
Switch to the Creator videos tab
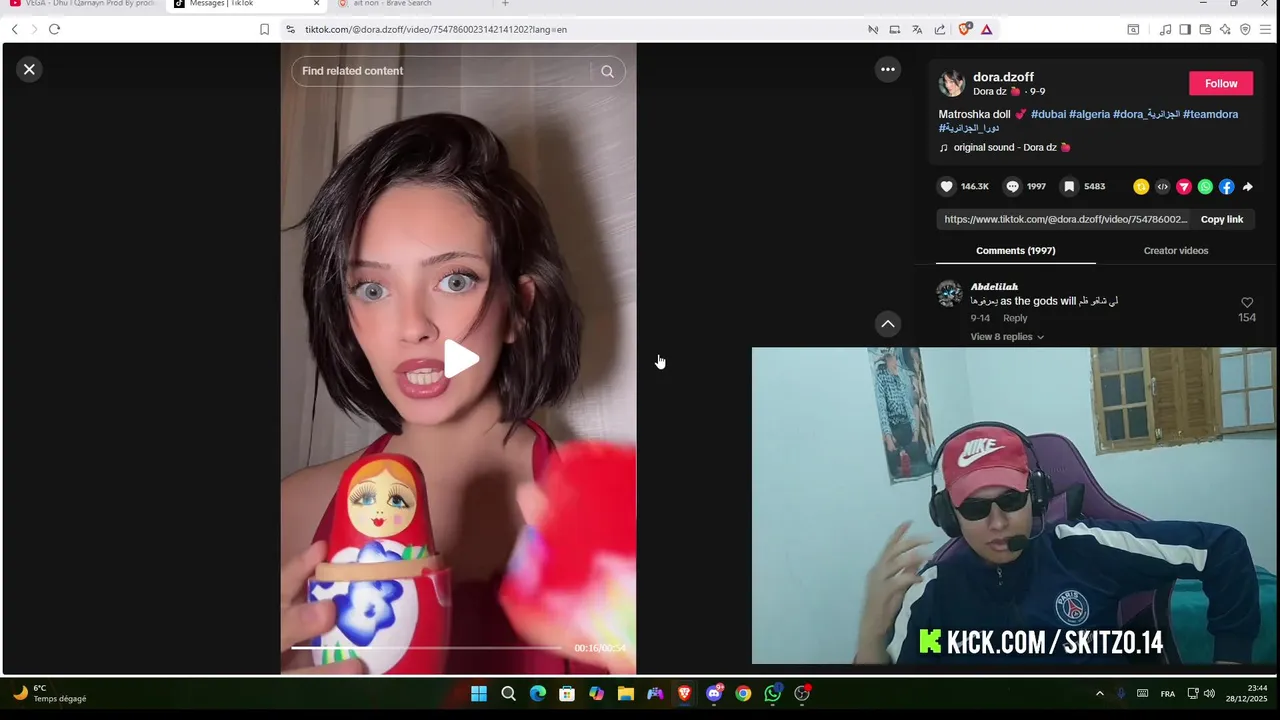[1176, 250]
